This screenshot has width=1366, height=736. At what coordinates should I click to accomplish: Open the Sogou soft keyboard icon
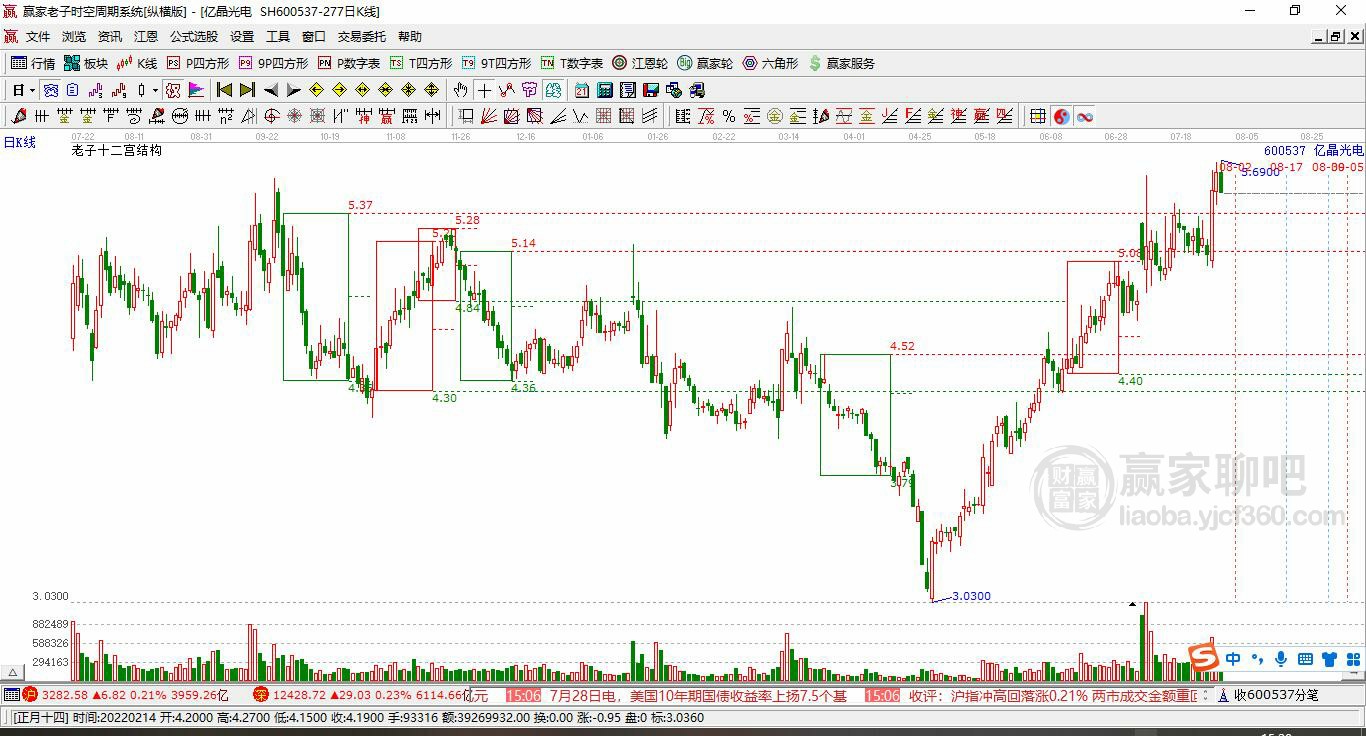pos(1305,659)
